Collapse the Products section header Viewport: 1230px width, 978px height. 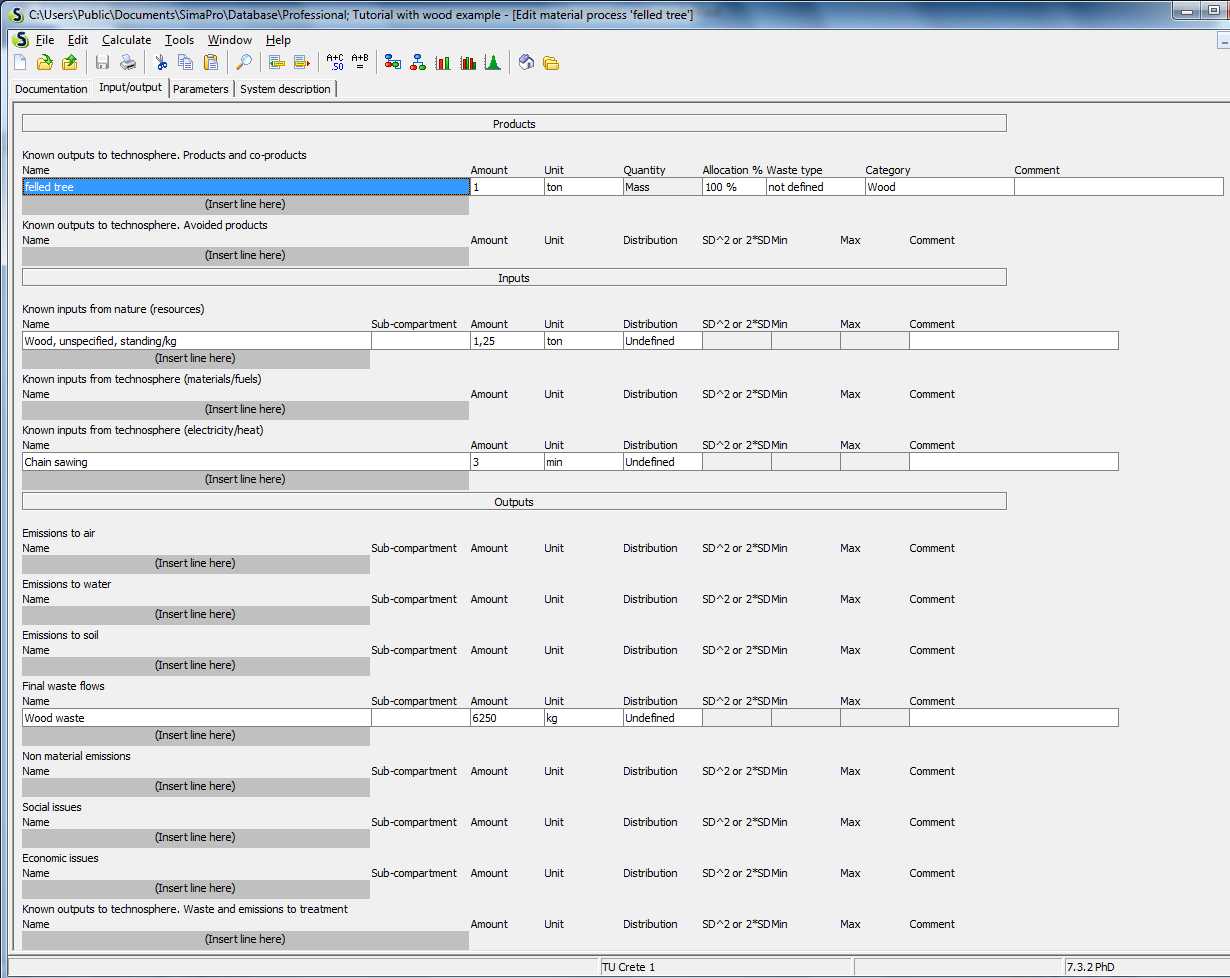pyautogui.click(x=514, y=124)
